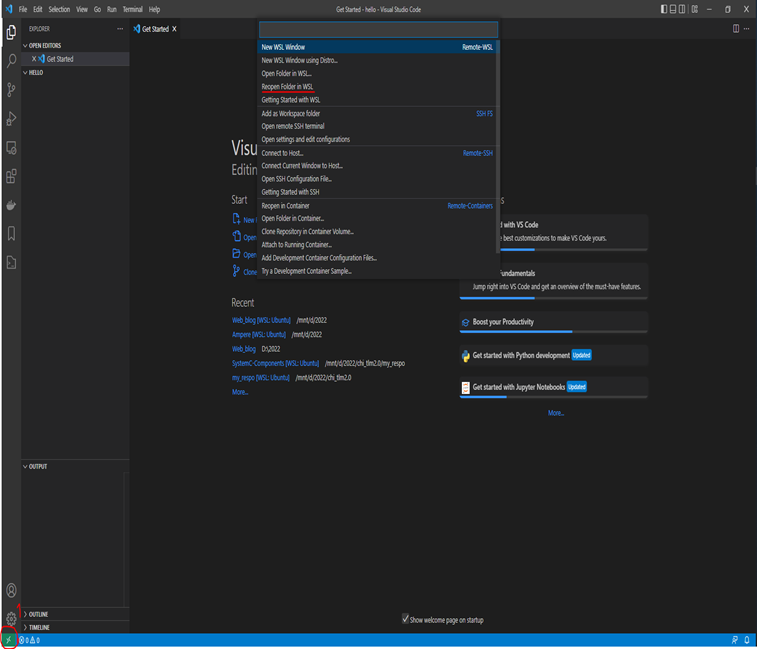
Task: Select Open SSH Configuration File
Action: [377, 179]
